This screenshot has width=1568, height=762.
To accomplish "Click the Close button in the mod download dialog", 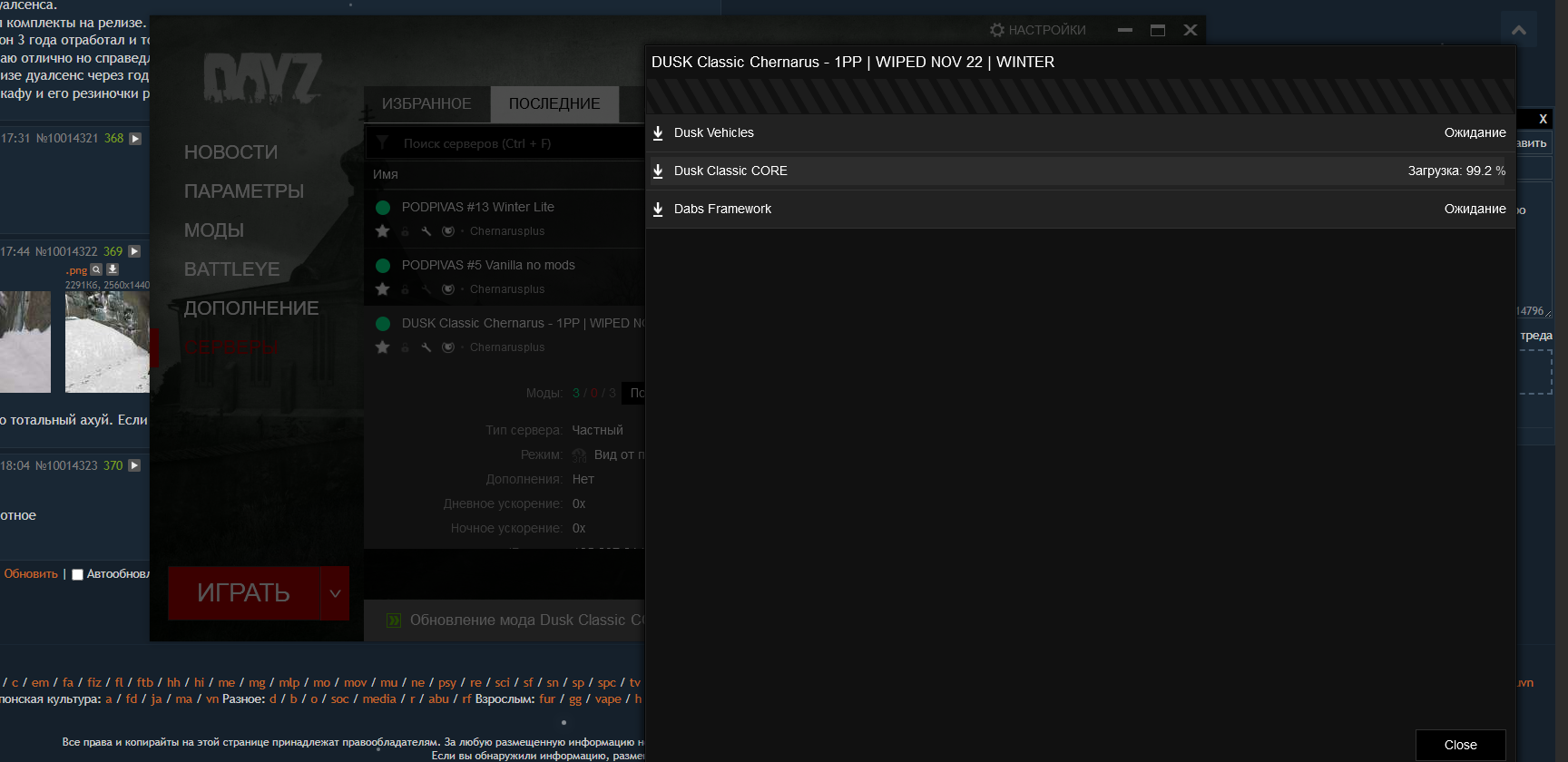I will click(1461, 745).
